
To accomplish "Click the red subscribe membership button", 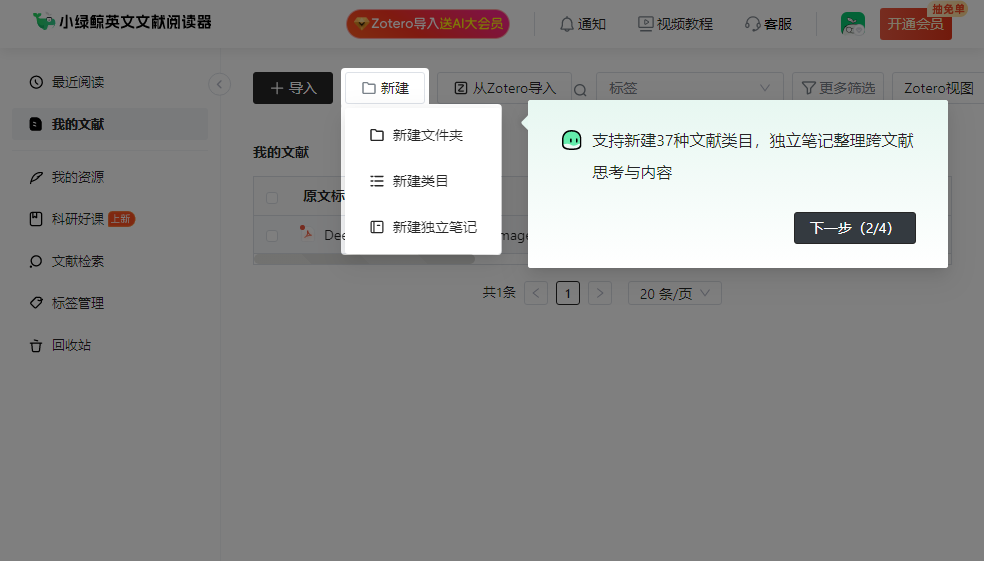I will 915,24.
